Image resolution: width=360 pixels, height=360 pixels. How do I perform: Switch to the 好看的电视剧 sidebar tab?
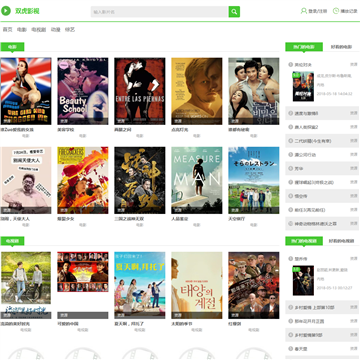(x=341, y=241)
